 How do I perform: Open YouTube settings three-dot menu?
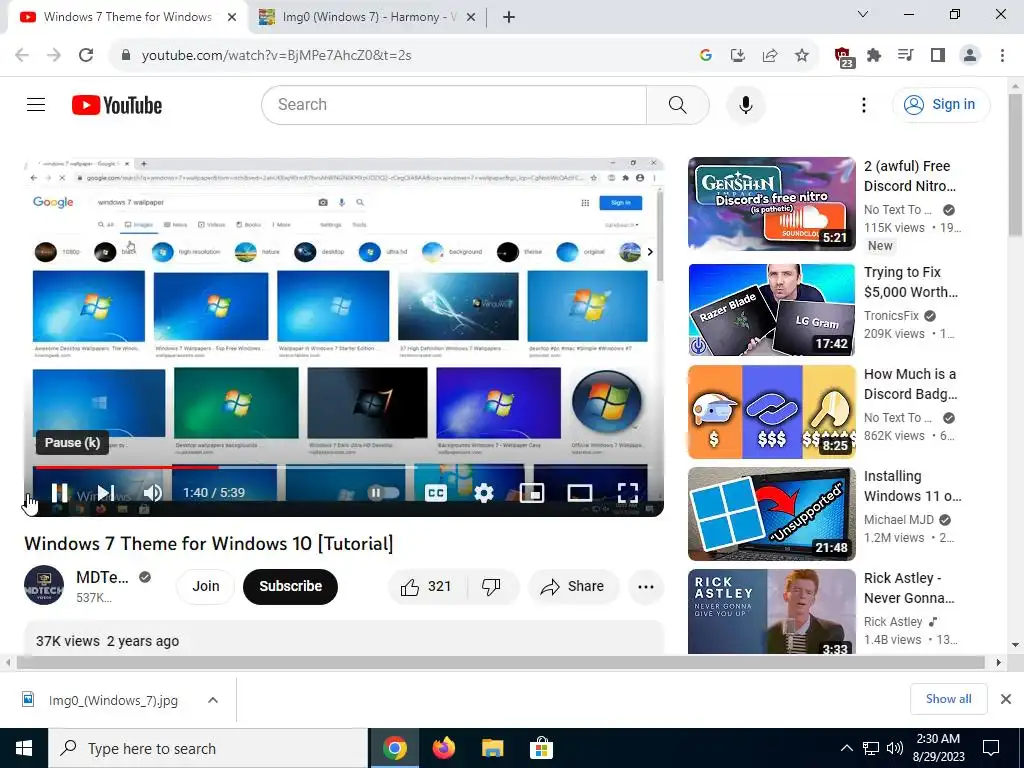click(863, 104)
